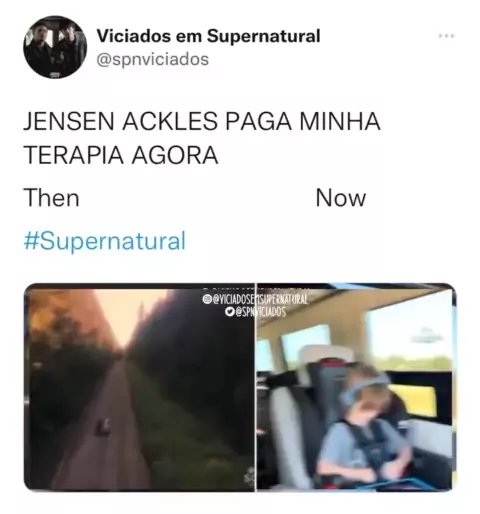The image size is (480, 514).
Task: Click the word Now in the tweet
Action: (340, 198)
